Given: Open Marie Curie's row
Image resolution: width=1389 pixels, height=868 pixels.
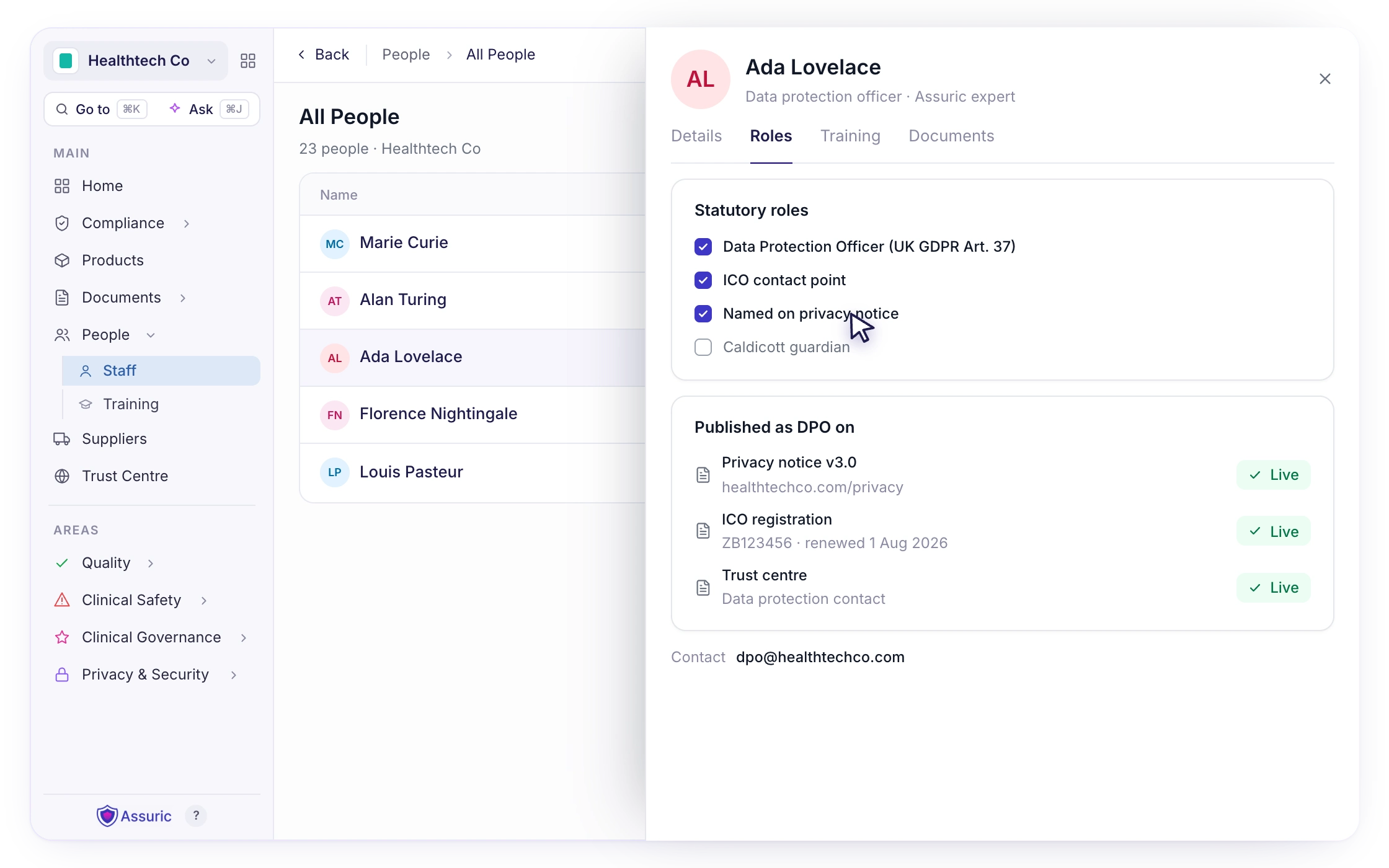Looking at the screenshot, I should (x=472, y=243).
